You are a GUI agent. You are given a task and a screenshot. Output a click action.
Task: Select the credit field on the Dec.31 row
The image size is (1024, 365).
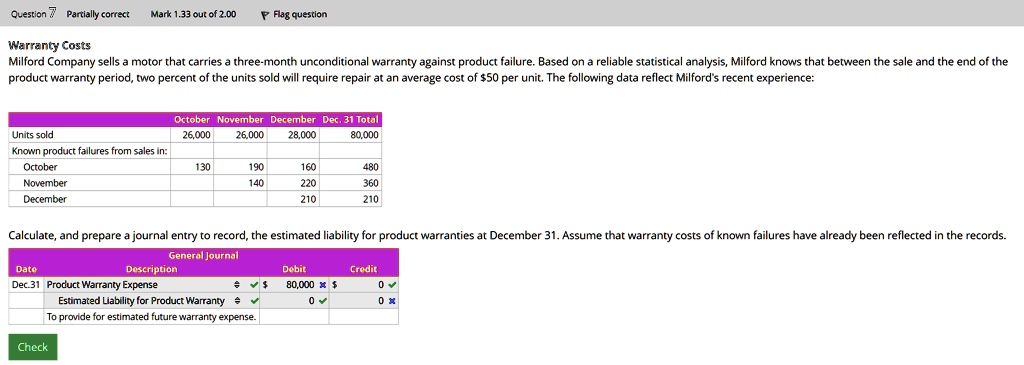coord(362,285)
